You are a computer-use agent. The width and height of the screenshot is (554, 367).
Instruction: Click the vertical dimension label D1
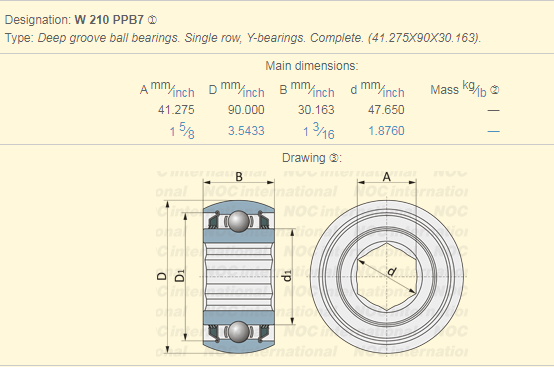pyautogui.click(x=180, y=276)
